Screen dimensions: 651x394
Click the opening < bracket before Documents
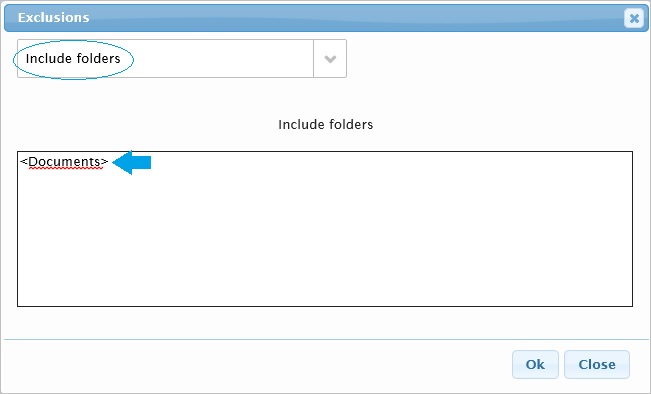coord(23,162)
